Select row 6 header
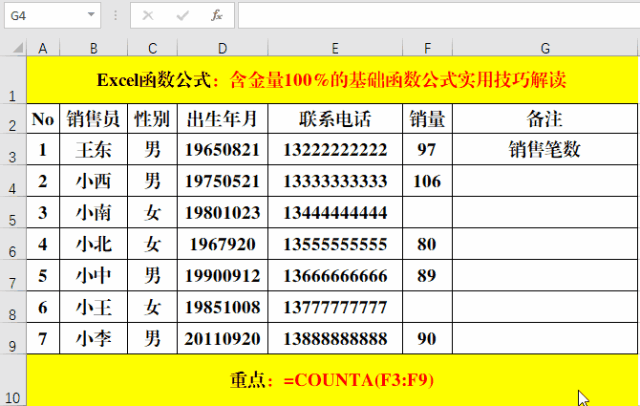640x406 pixels. [13, 244]
